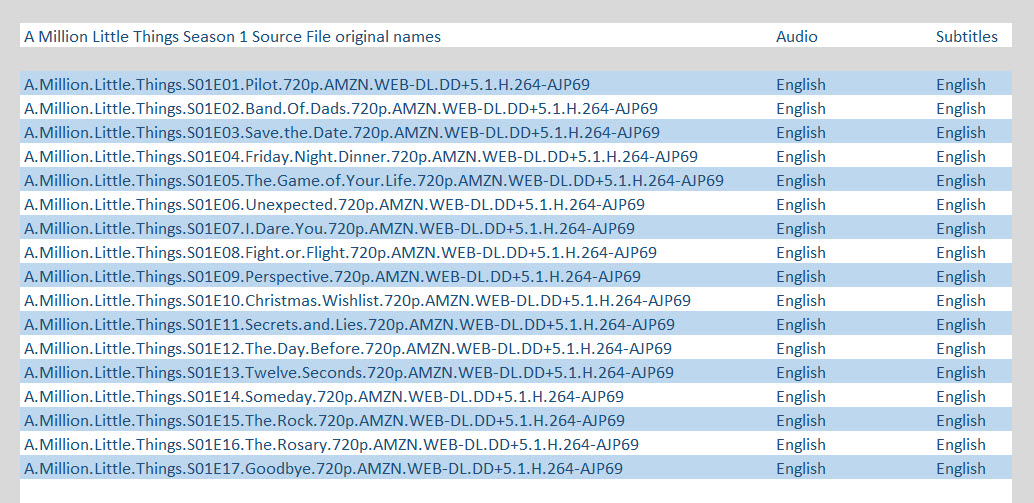1034x503 pixels.
Task: Select the S01E13.Twelve.Seconds file name
Action: point(349,373)
